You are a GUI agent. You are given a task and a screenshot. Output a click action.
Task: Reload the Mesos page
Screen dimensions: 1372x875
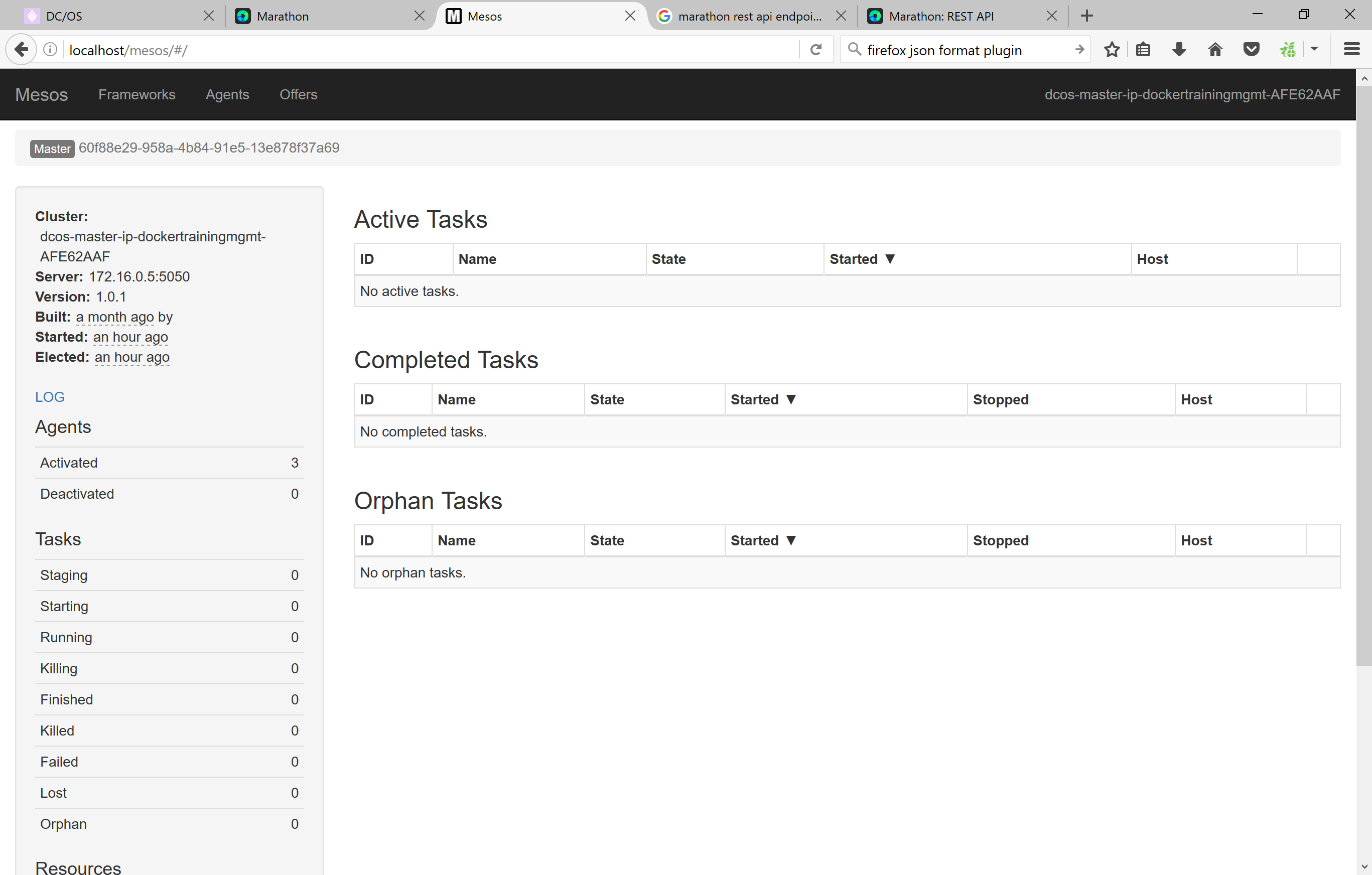(816, 50)
